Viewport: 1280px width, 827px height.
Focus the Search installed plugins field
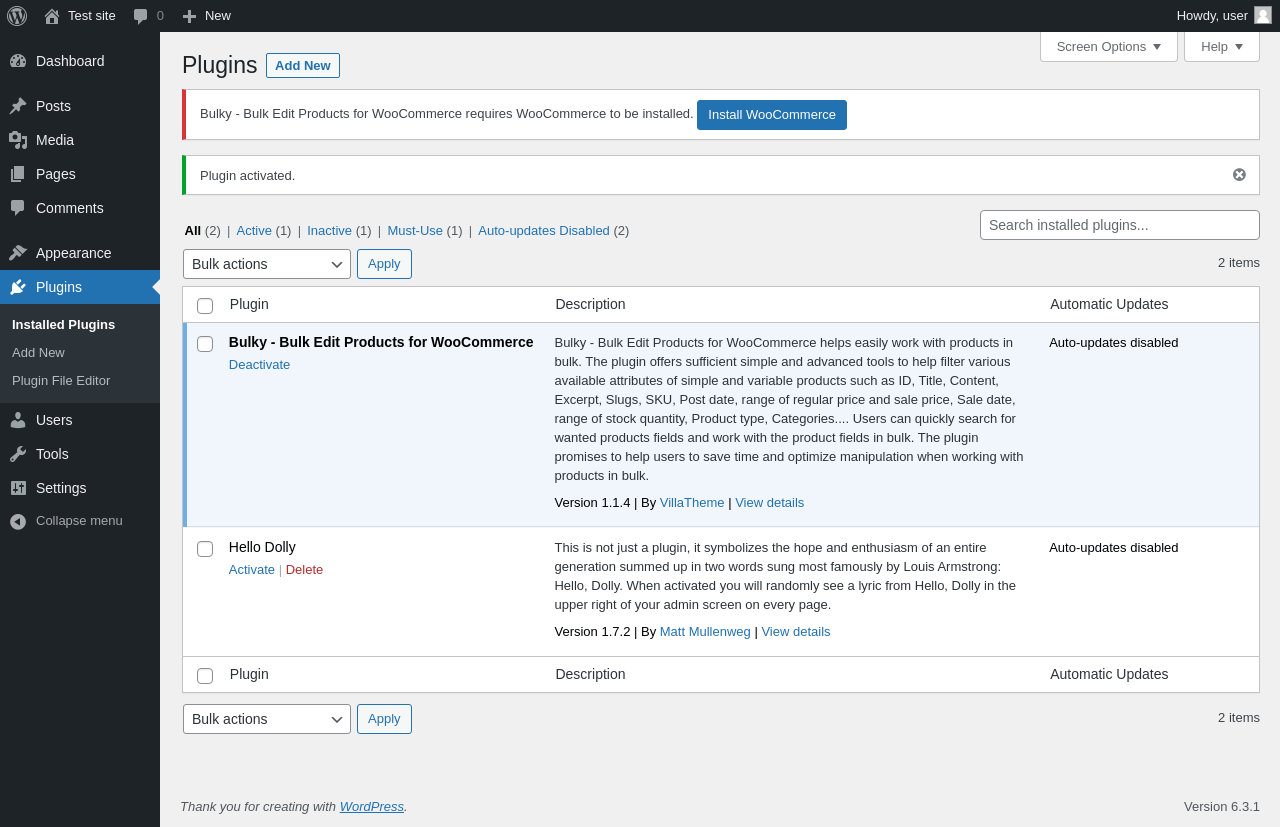pos(1120,225)
